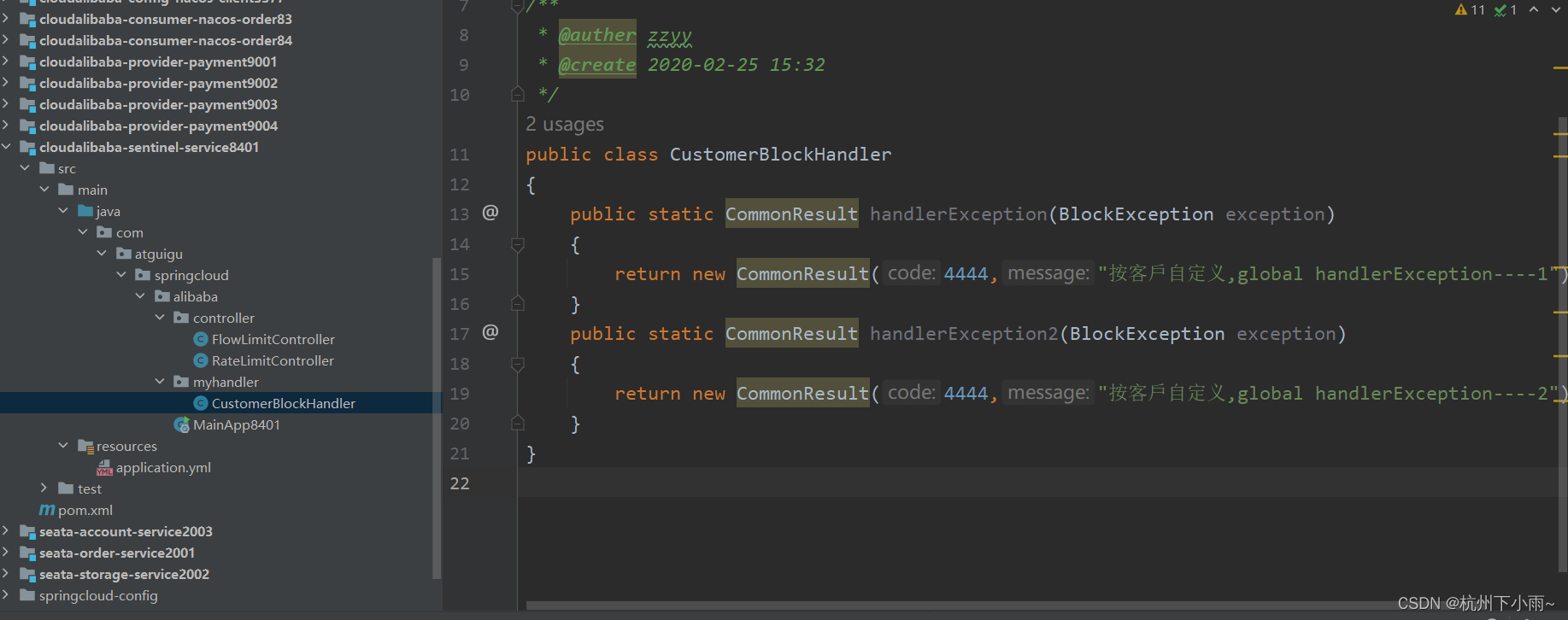Click CommonResult return type on line 17

[x=791, y=333]
